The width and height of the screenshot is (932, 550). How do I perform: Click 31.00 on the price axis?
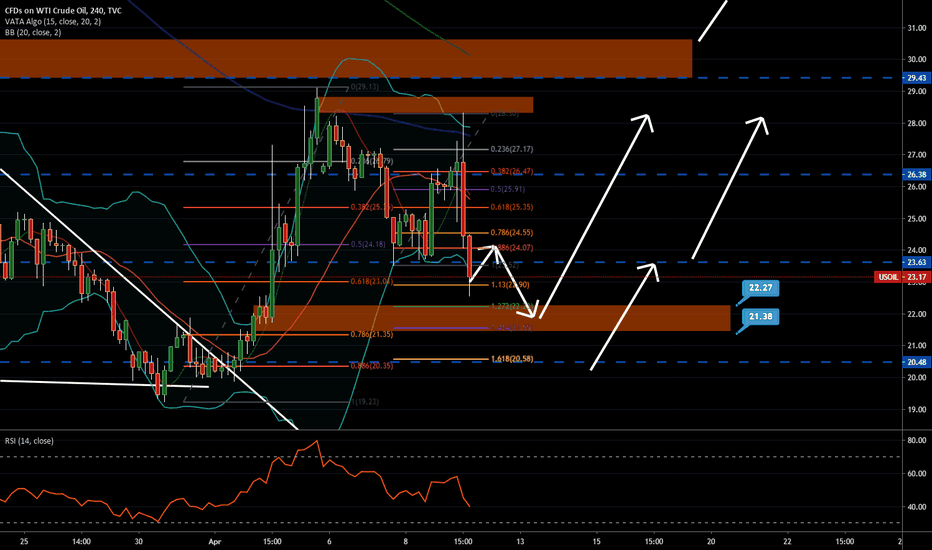coord(917,28)
